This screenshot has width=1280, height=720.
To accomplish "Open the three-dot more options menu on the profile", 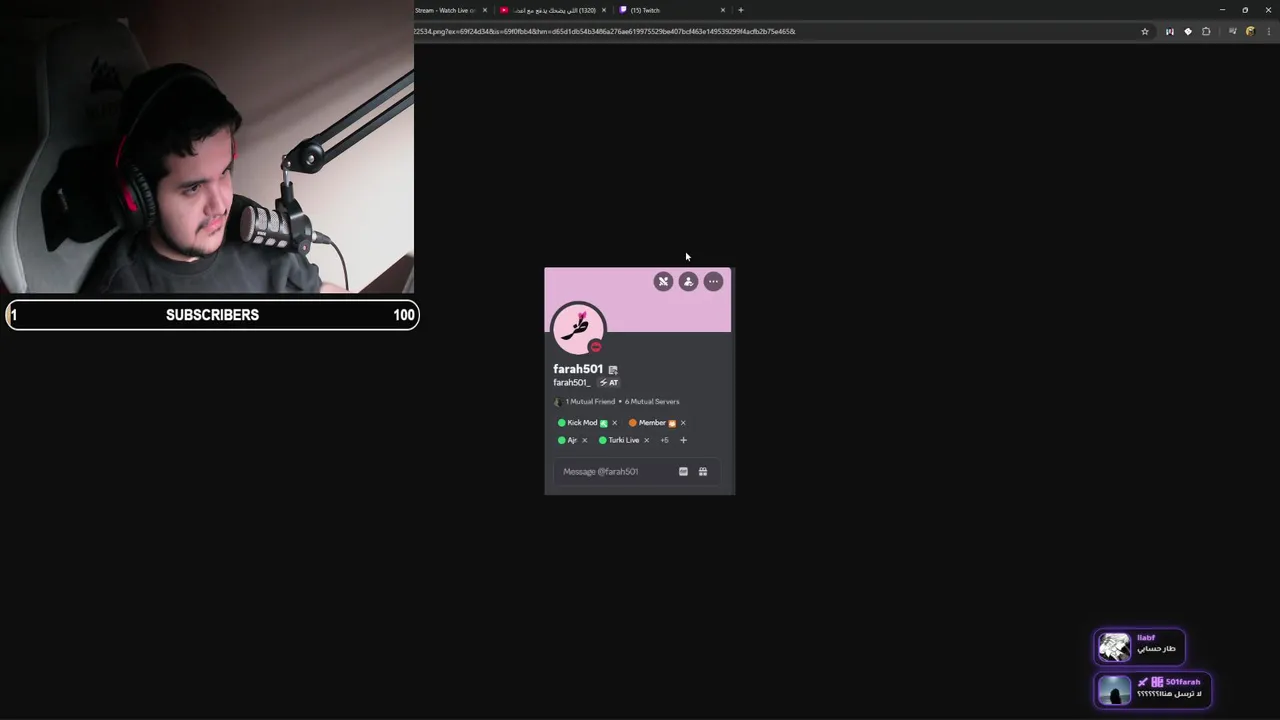I will [x=713, y=282].
